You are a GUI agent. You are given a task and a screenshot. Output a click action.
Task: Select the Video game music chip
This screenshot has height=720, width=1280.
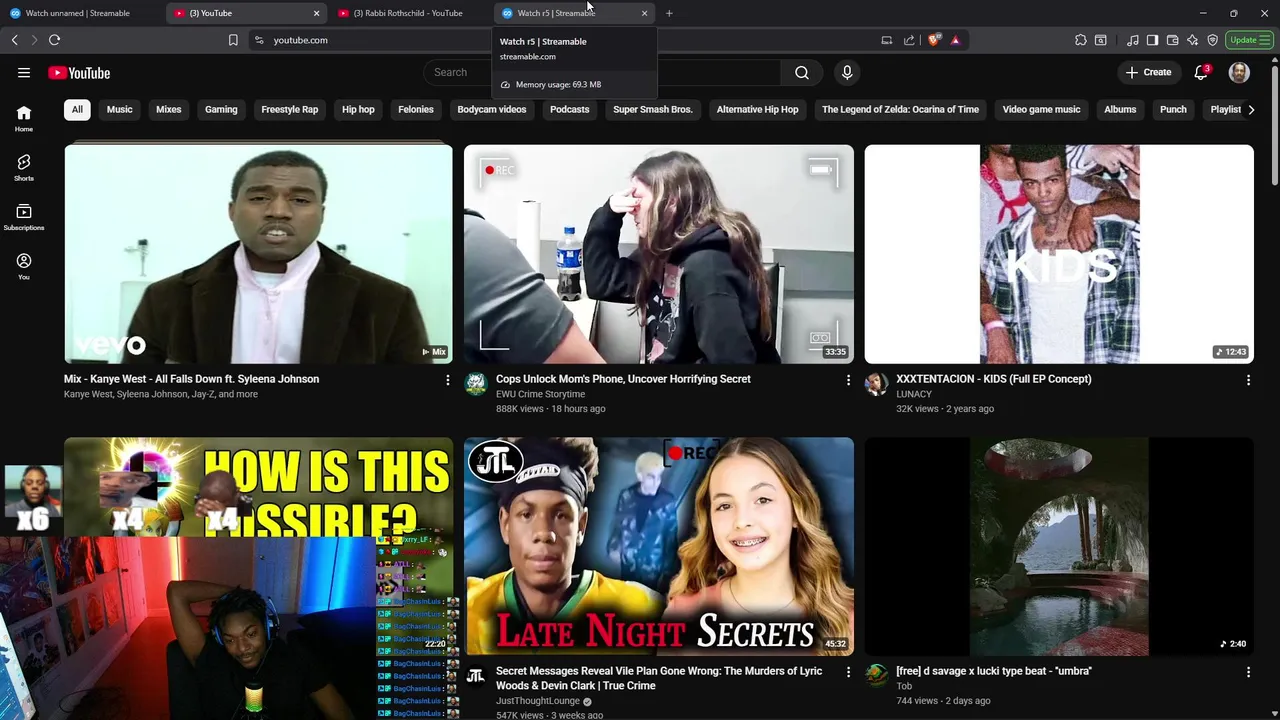(x=1041, y=109)
